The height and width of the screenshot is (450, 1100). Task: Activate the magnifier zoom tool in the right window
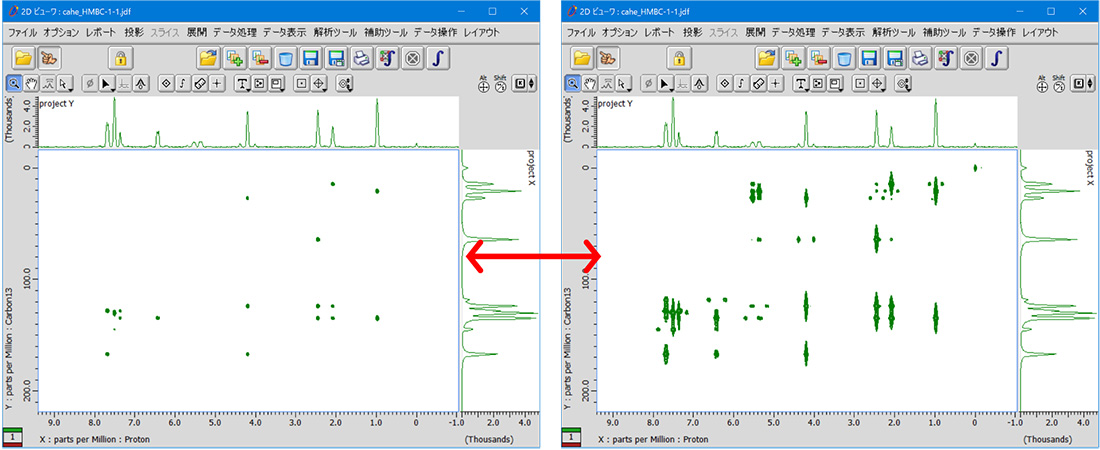573,83
